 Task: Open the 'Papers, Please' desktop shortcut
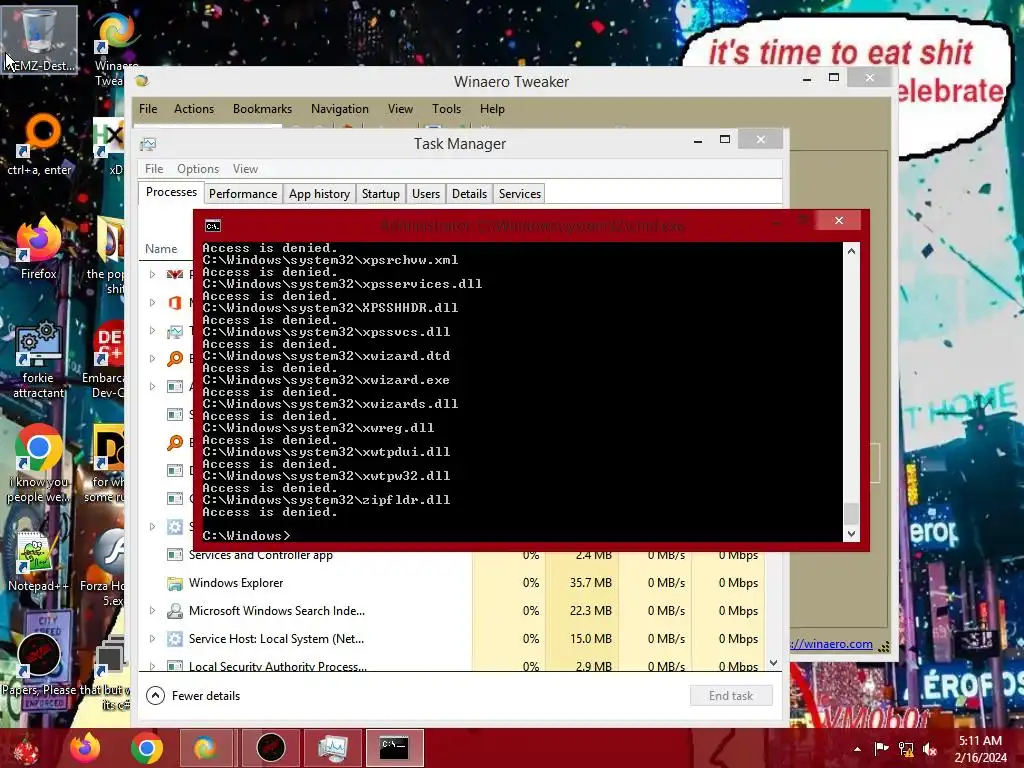tap(39, 663)
